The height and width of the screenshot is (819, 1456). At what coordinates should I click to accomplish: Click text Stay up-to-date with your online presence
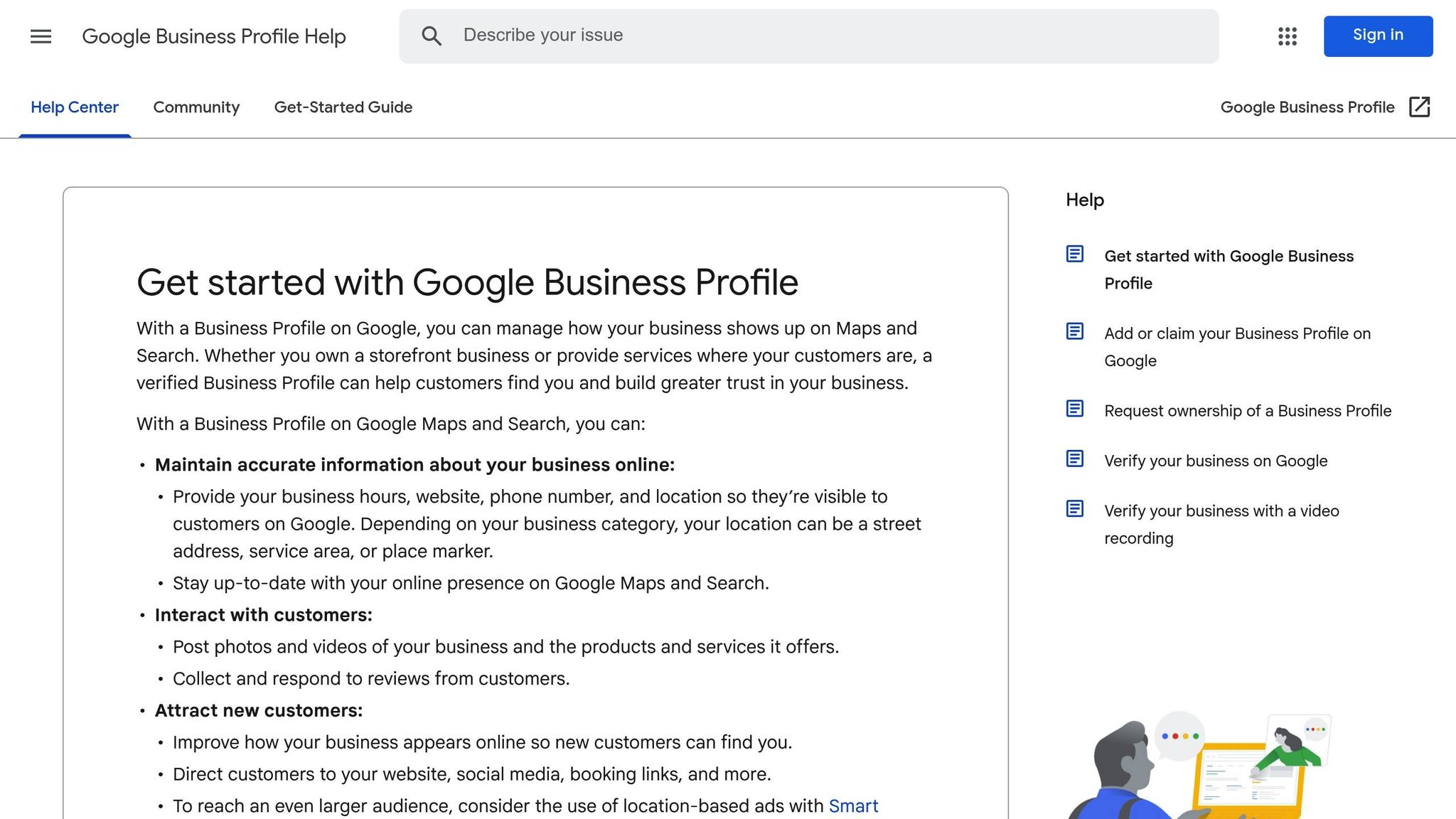coord(471,584)
